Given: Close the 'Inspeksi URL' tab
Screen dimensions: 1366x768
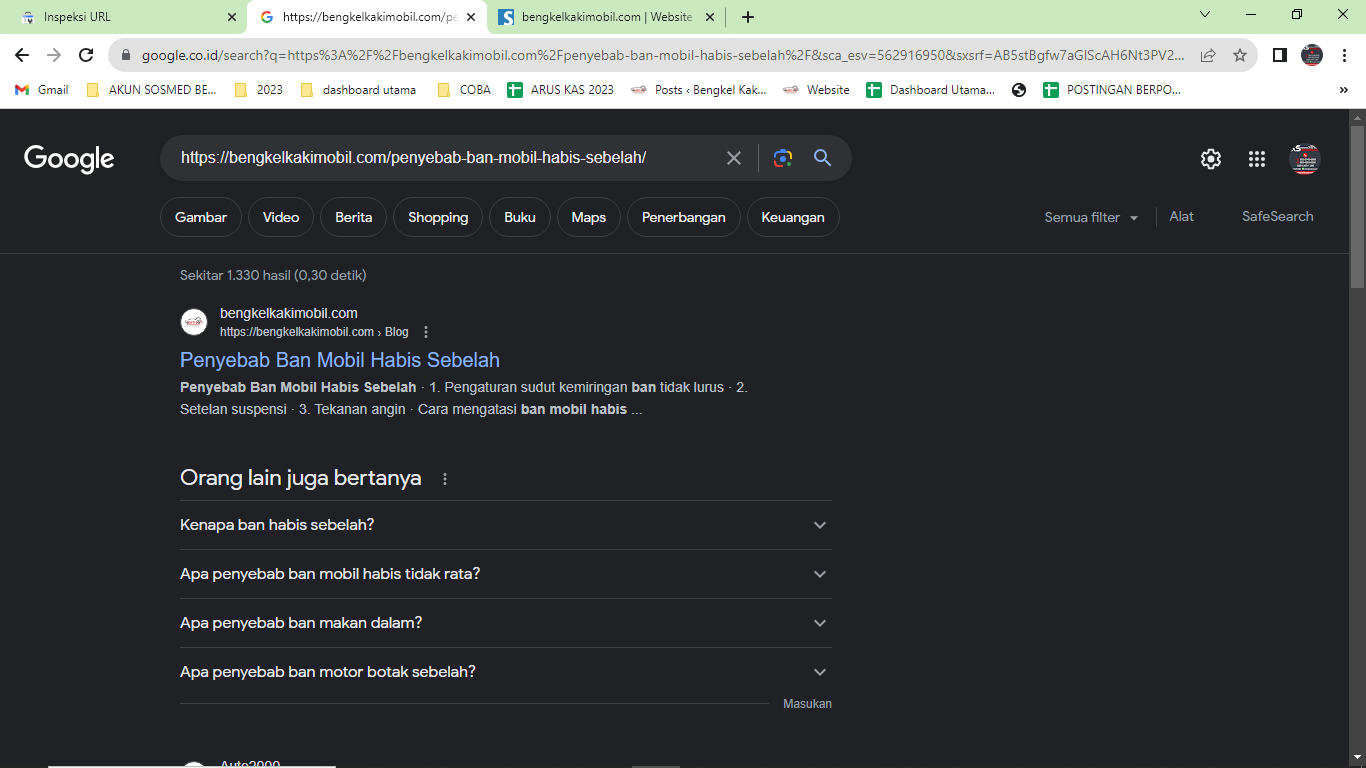Looking at the screenshot, I should (232, 17).
